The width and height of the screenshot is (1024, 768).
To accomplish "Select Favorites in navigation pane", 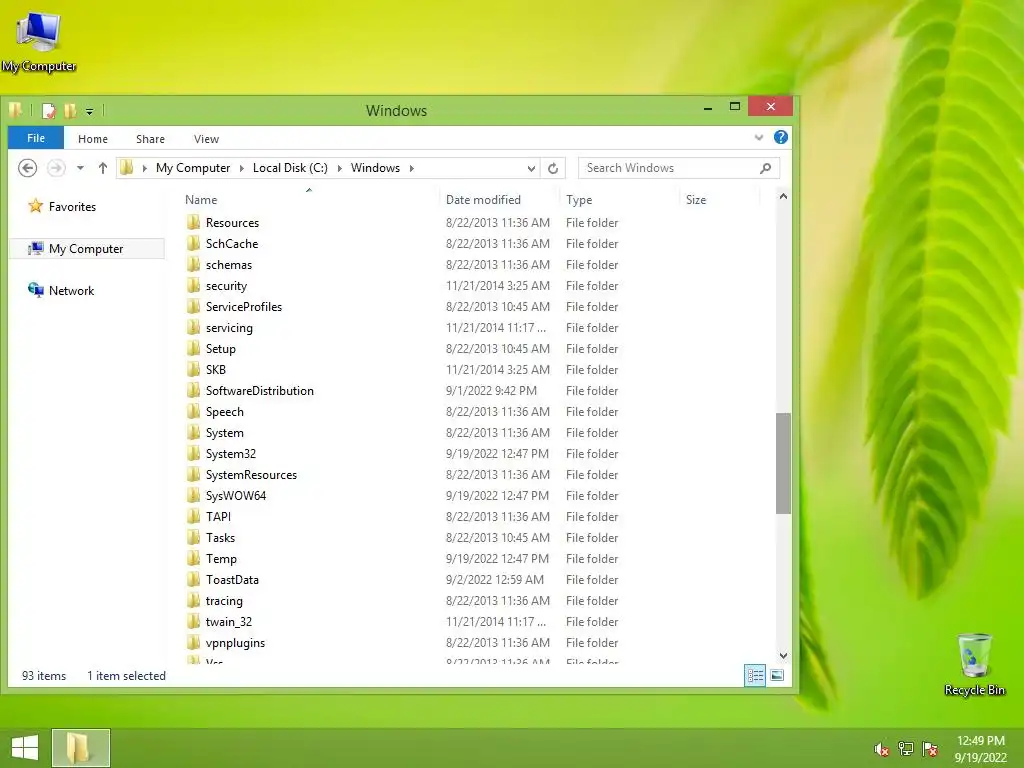I will [72, 207].
